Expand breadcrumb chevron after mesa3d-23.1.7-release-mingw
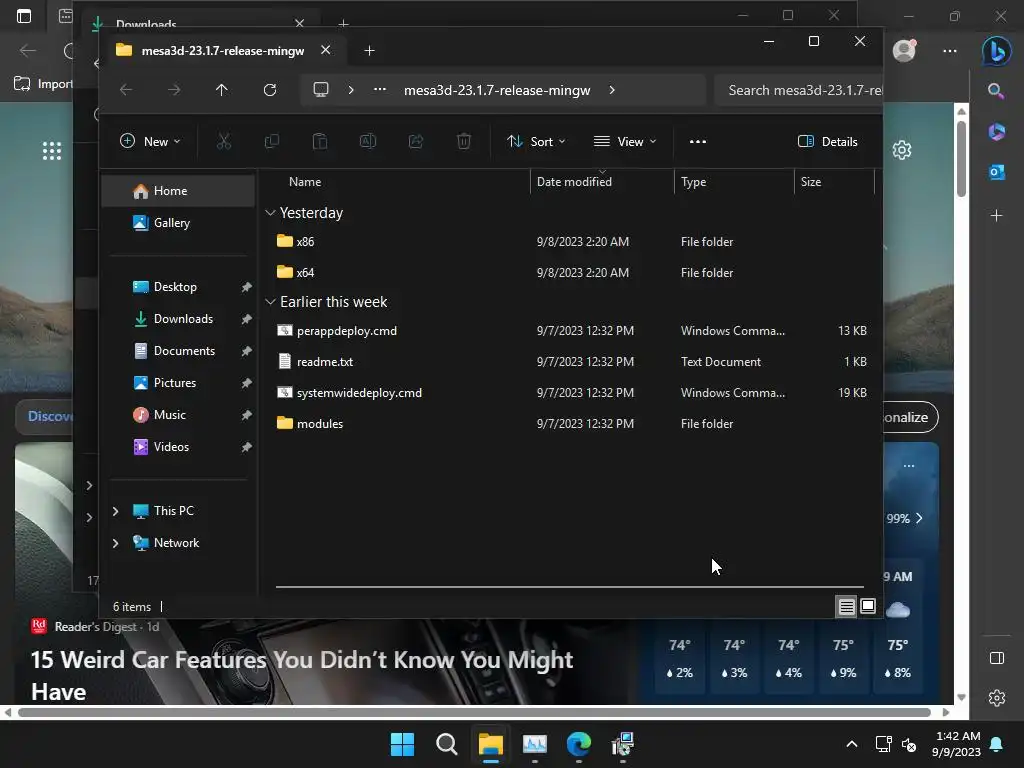This screenshot has height=768, width=1024. (612, 90)
